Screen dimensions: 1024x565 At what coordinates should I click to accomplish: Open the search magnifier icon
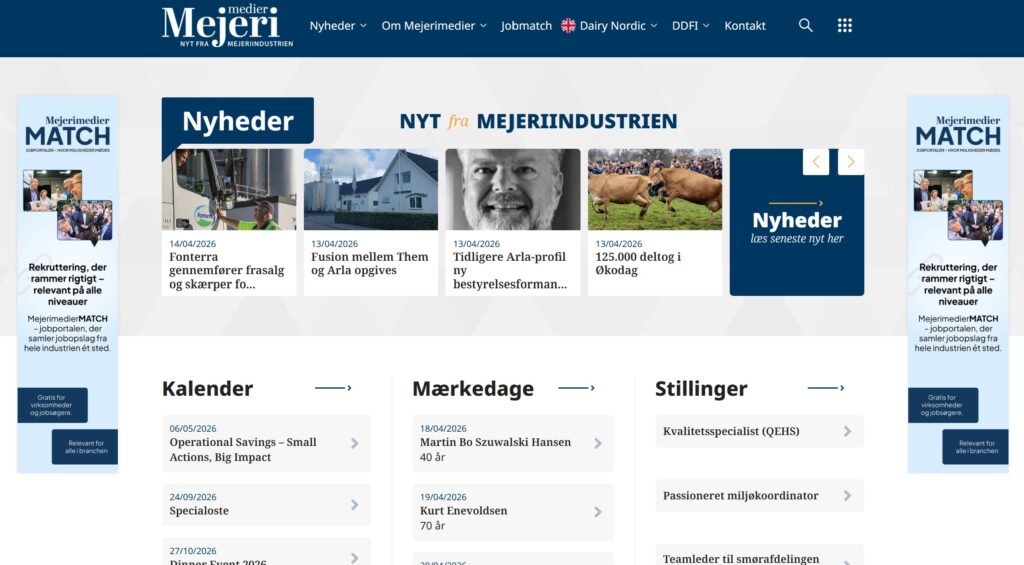[805, 25]
